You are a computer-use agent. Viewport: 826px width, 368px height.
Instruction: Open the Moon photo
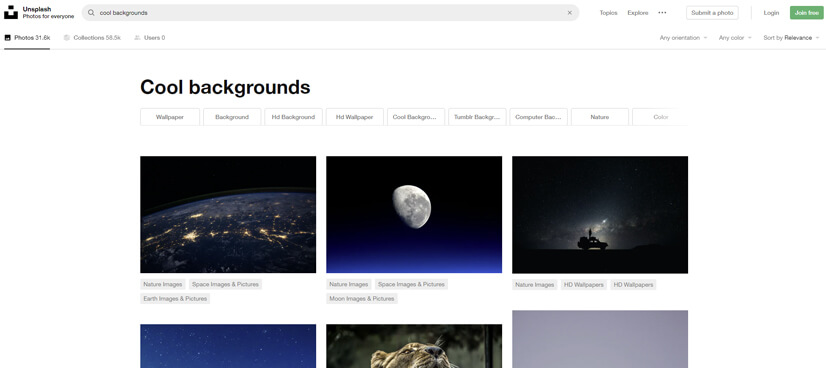coord(414,214)
